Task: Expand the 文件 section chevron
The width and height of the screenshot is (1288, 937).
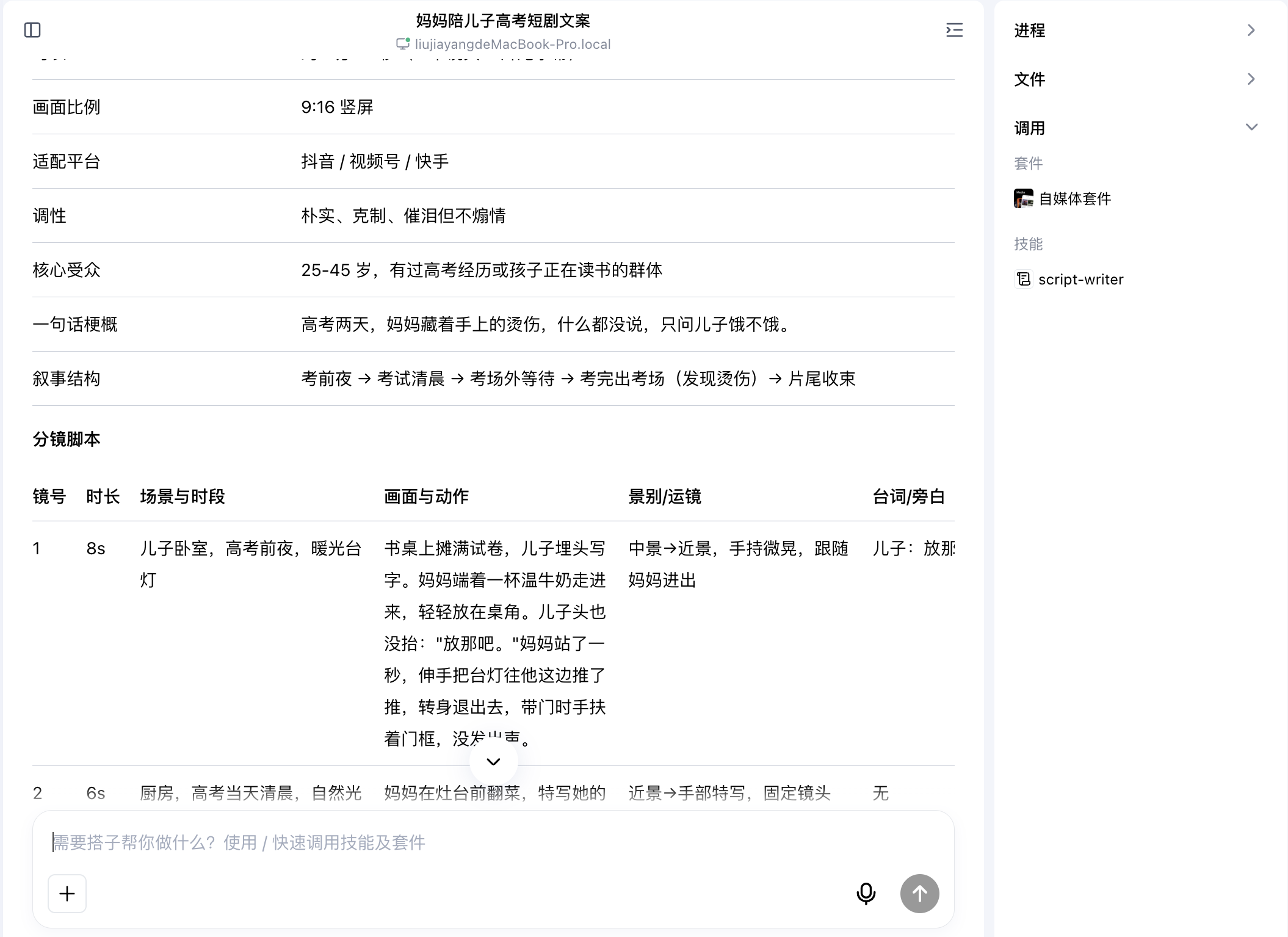Action: (x=1251, y=79)
